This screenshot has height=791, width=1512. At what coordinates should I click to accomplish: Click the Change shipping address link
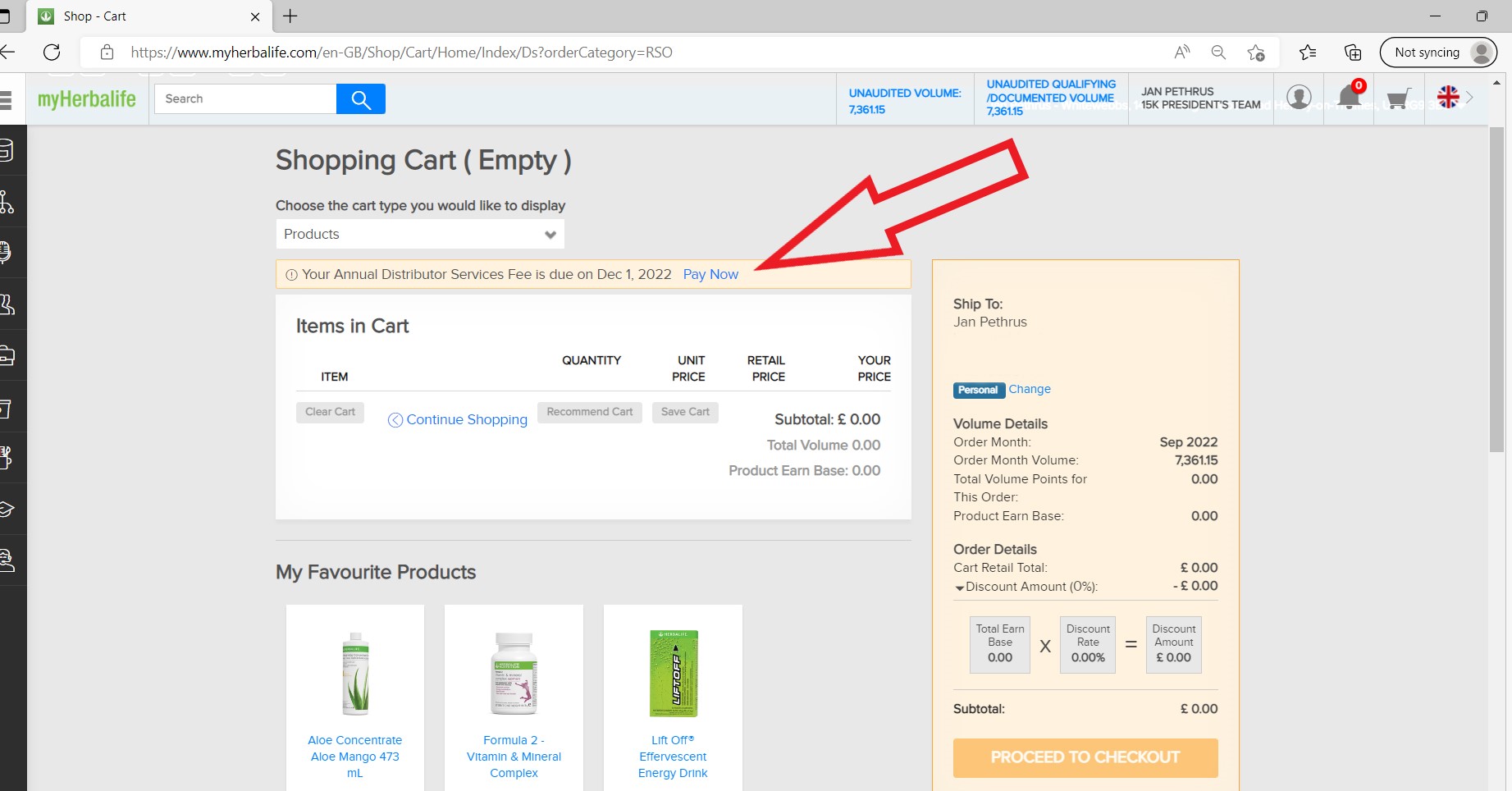point(1030,389)
